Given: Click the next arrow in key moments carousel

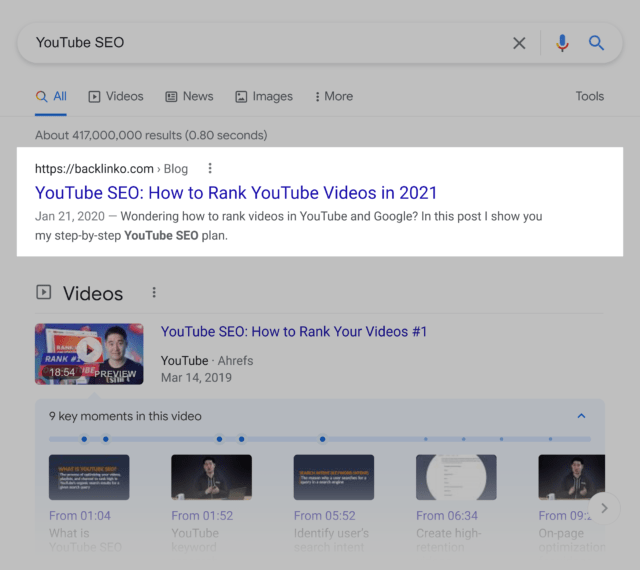Looking at the screenshot, I should pyautogui.click(x=603, y=508).
